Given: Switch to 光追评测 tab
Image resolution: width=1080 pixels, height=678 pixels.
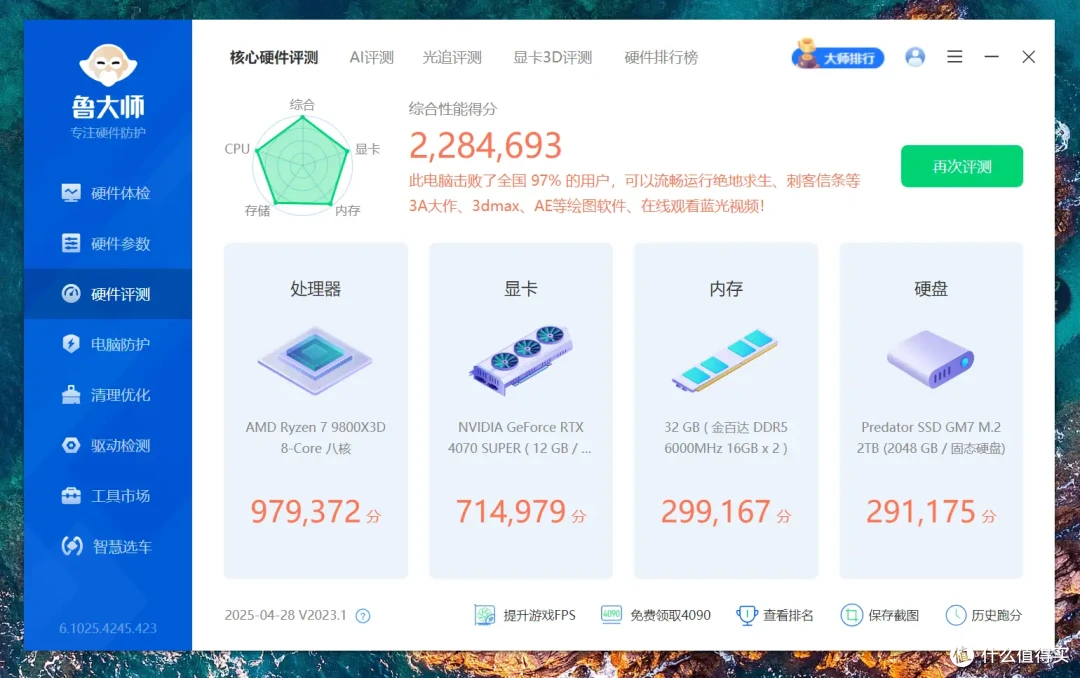Looking at the screenshot, I should tap(452, 57).
